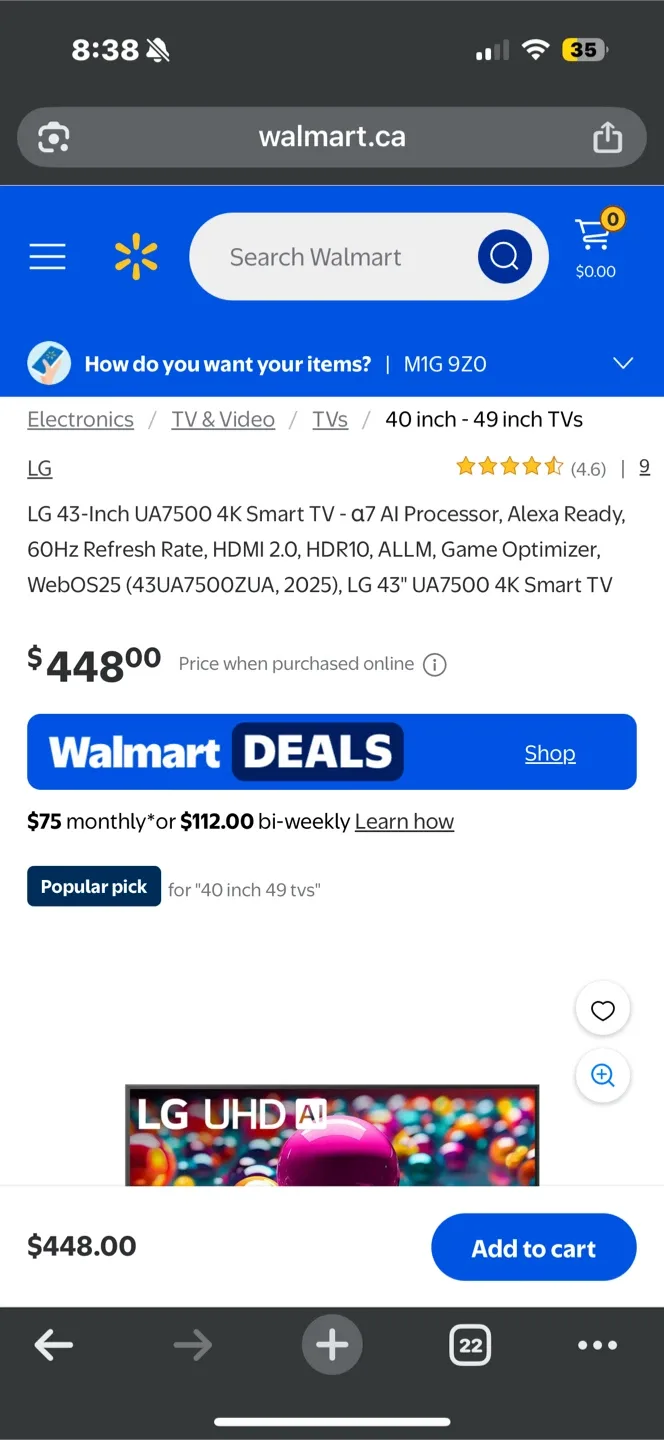
Task: Tap the LG UHD TV product image
Action: [332, 1136]
